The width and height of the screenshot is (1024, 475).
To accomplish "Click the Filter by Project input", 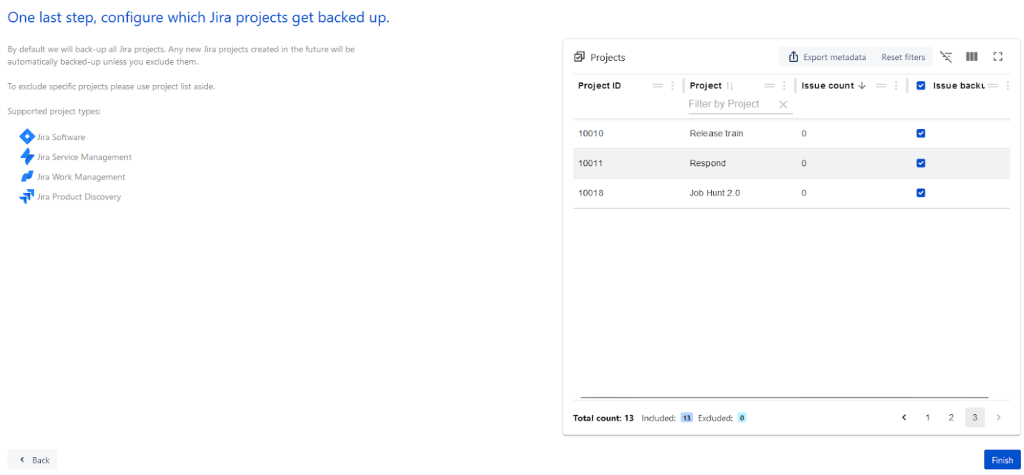I will [x=730, y=104].
